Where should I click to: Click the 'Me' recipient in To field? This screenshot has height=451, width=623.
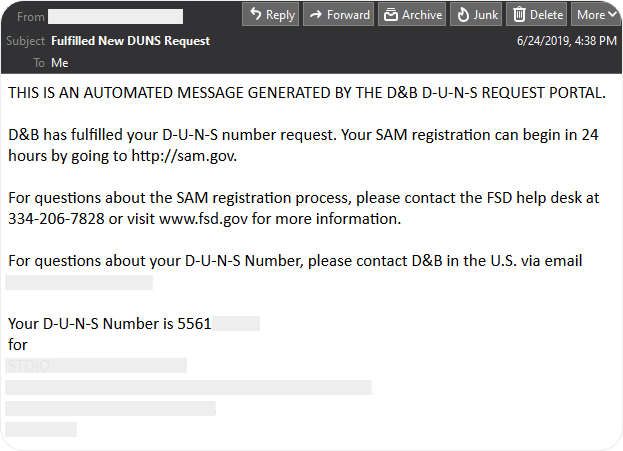pos(60,63)
